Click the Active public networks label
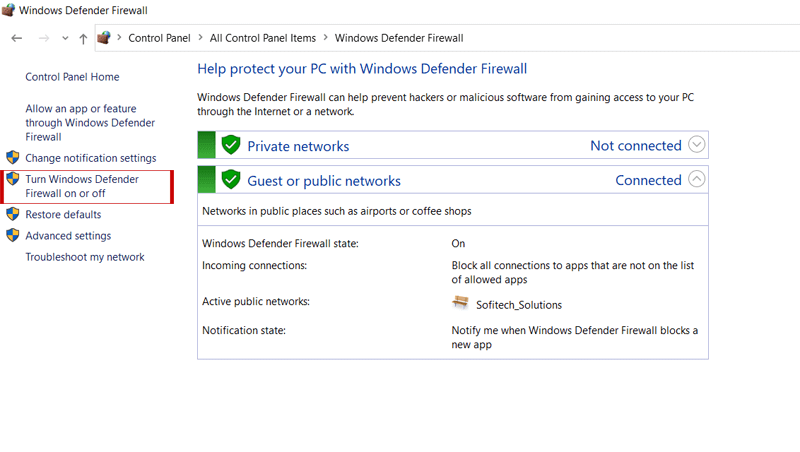 pyautogui.click(x=256, y=302)
